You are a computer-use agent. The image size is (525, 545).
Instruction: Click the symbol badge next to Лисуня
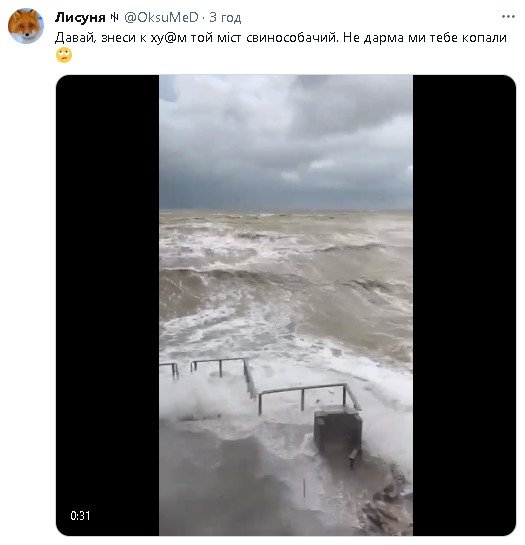click(x=114, y=17)
